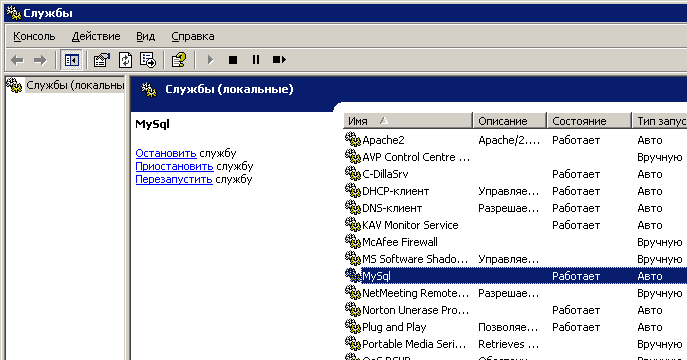Select Plug and Play service name
The height and width of the screenshot is (360, 687).
394,328
